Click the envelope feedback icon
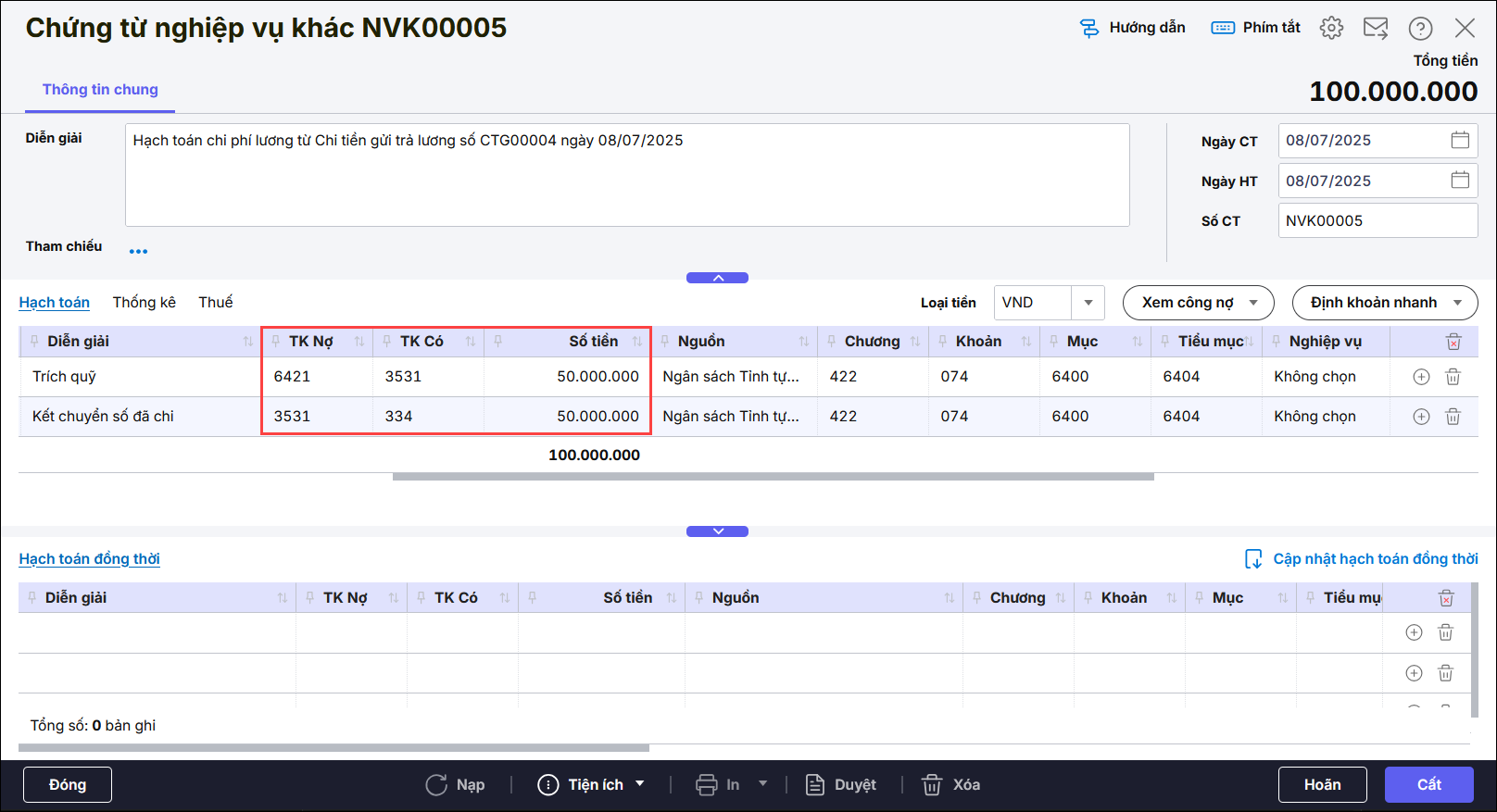Image resolution: width=1497 pixels, height=812 pixels. [1376, 28]
